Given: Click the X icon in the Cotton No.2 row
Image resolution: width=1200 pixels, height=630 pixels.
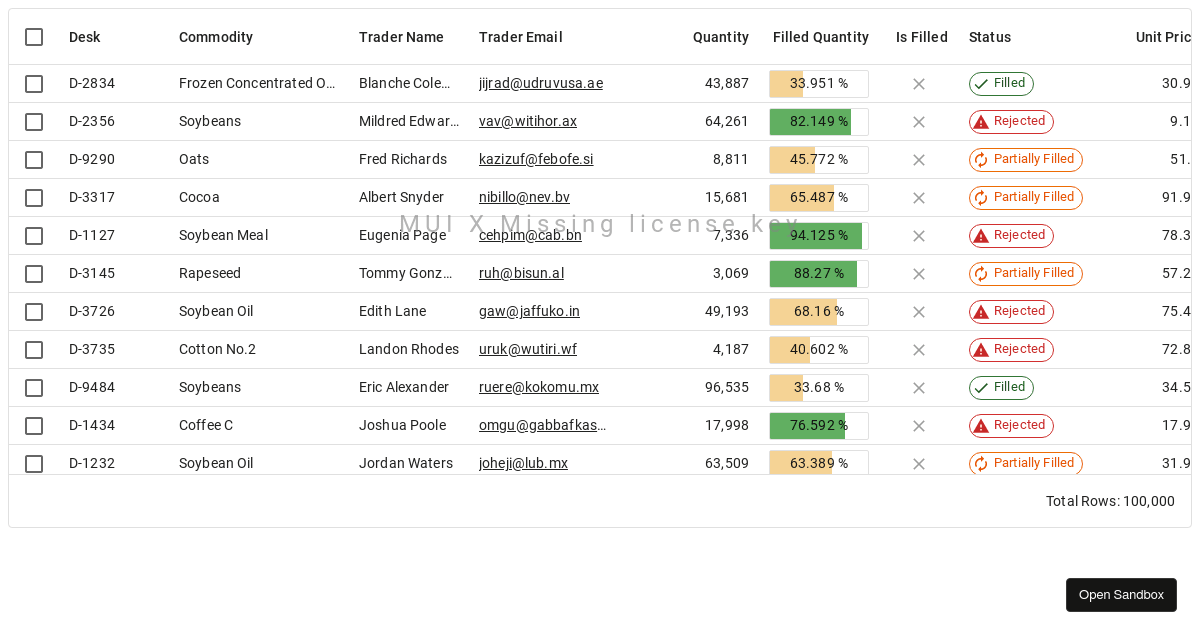Looking at the screenshot, I should point(919,350).
